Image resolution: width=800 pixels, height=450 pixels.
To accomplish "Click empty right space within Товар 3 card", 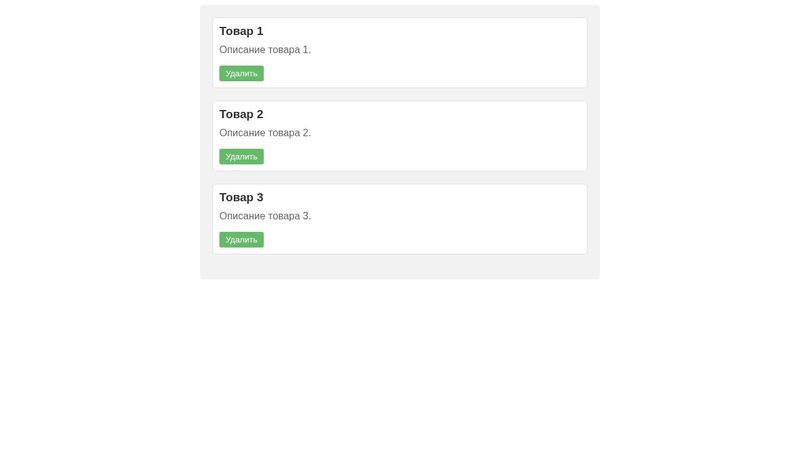I will tap(480, 218).
